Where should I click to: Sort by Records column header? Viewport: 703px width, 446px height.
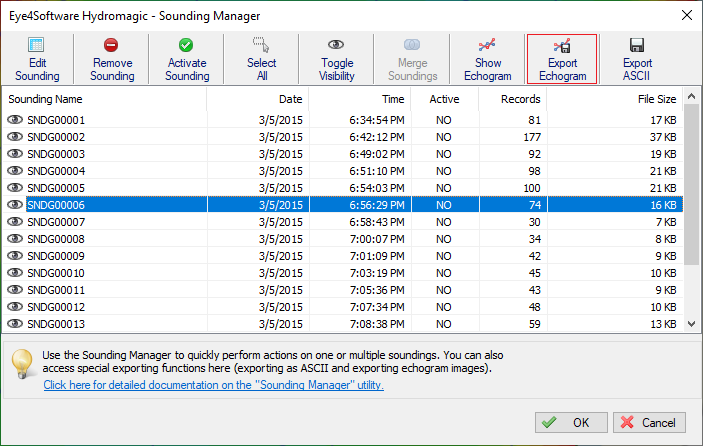[513, 99]
